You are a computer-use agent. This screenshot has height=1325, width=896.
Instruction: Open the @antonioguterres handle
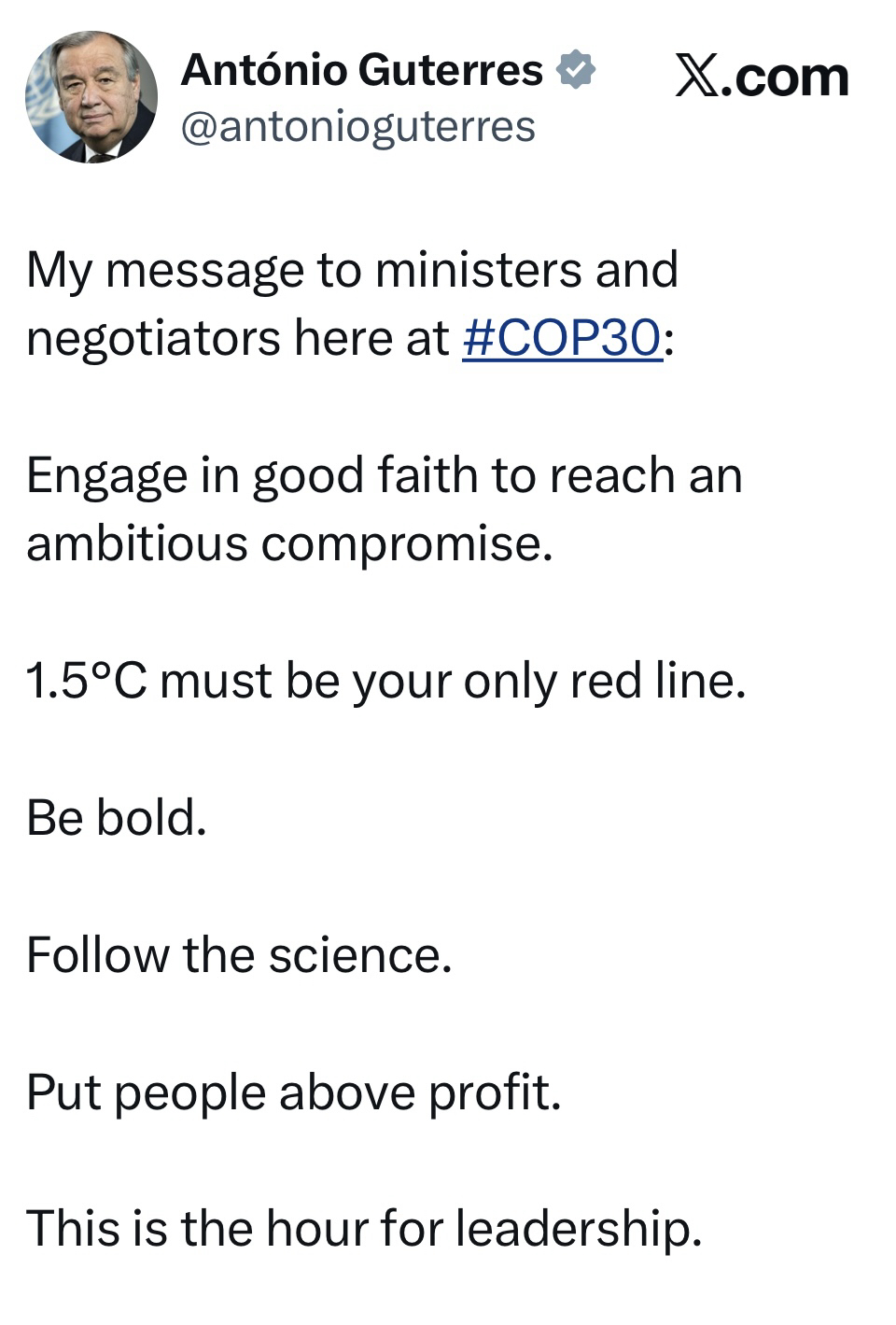pos(357,126)
